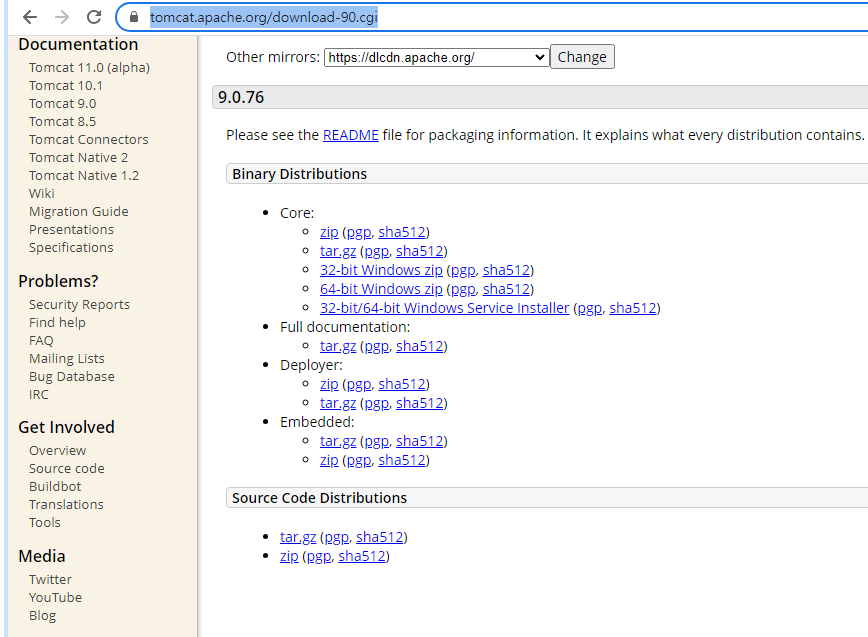Open sha512 for Embedded zip

click(x=402, y=460)
